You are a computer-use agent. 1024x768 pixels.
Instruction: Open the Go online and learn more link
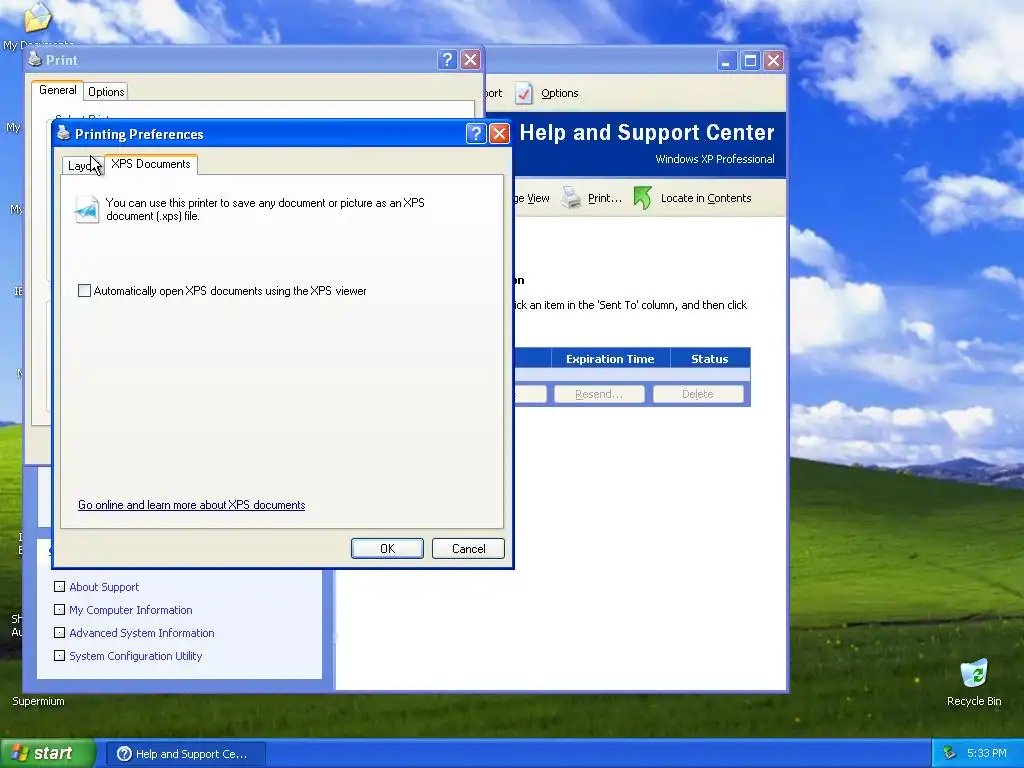tap(191, 505)
